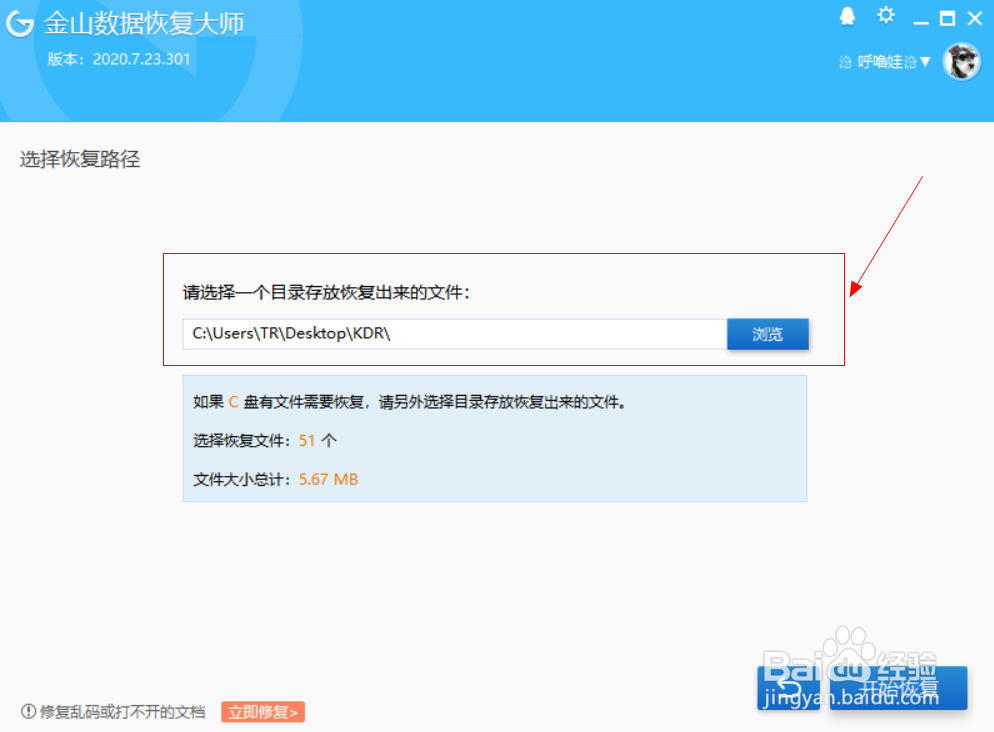Click the recovery path input field
The image size is (994, 732).
[x=455, y=334]
